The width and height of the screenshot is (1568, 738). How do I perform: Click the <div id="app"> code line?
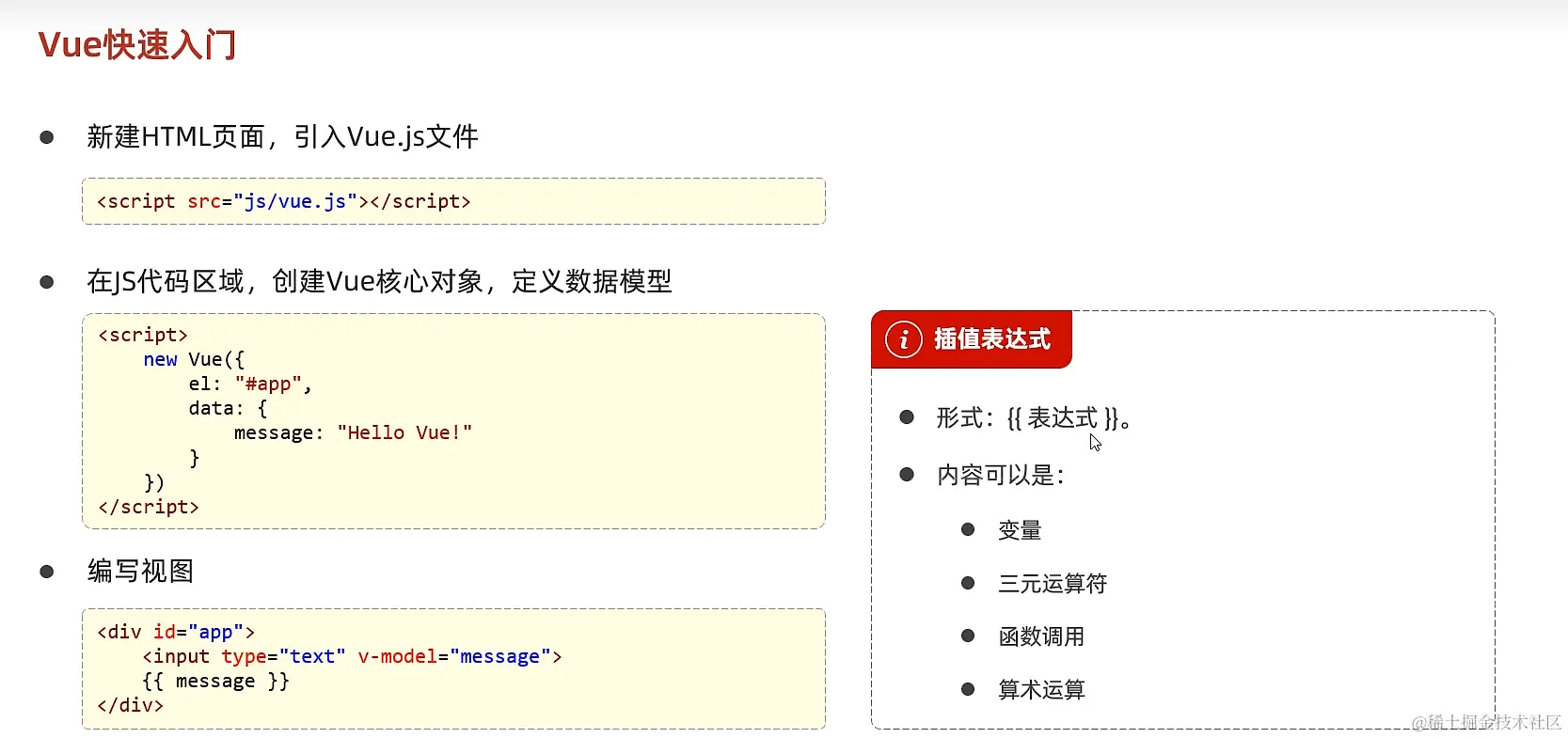(176, 632)
